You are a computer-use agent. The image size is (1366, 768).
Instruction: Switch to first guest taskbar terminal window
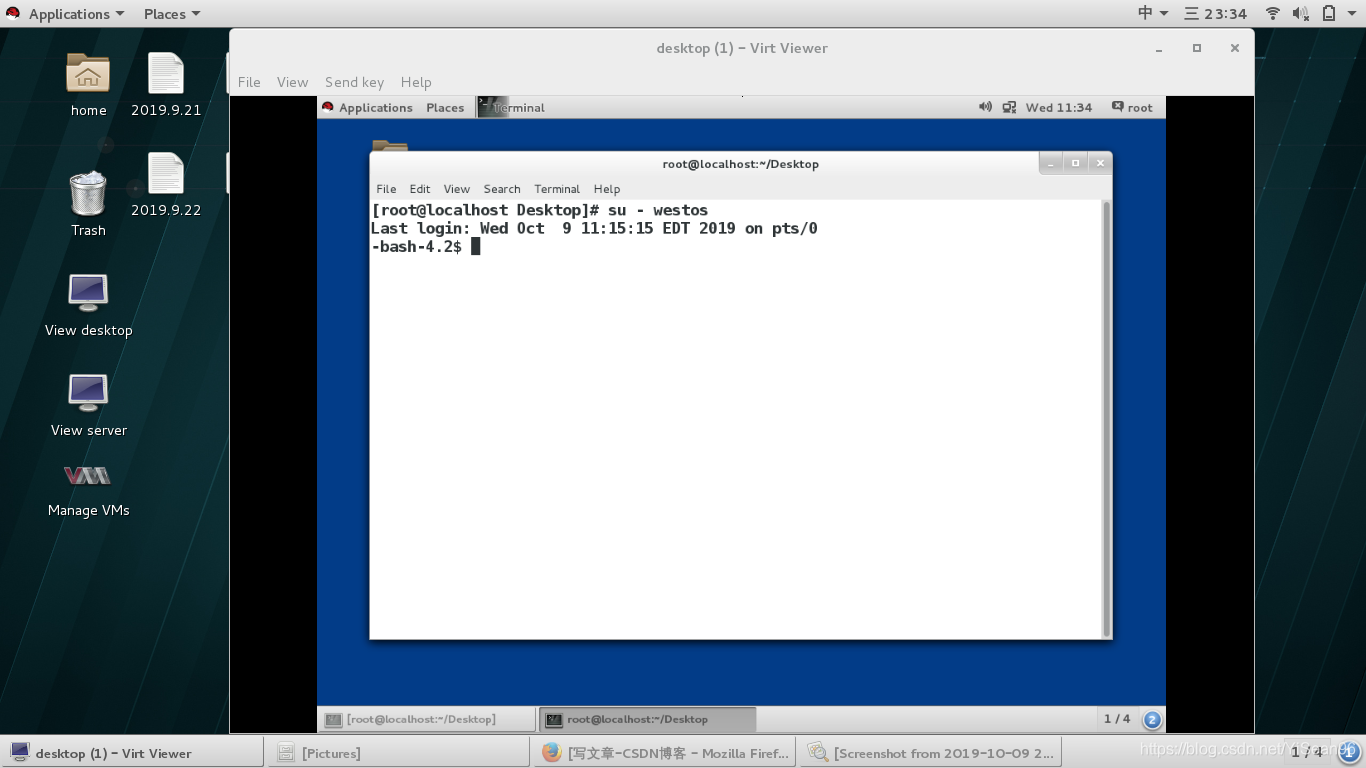428,719
